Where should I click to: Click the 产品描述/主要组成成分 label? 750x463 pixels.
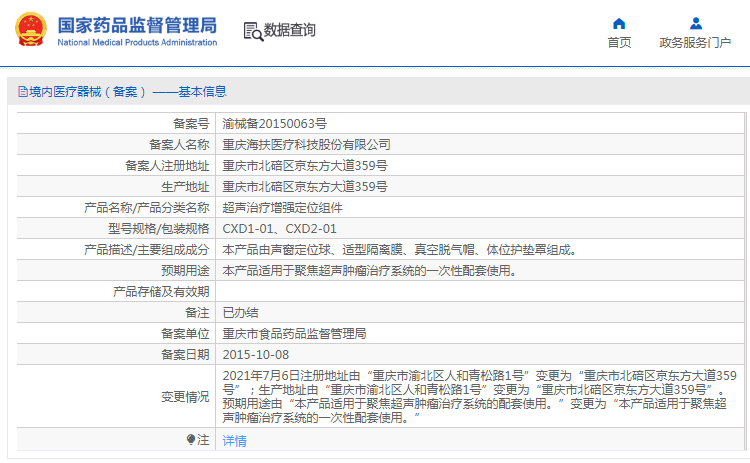[x=146, y=250]
